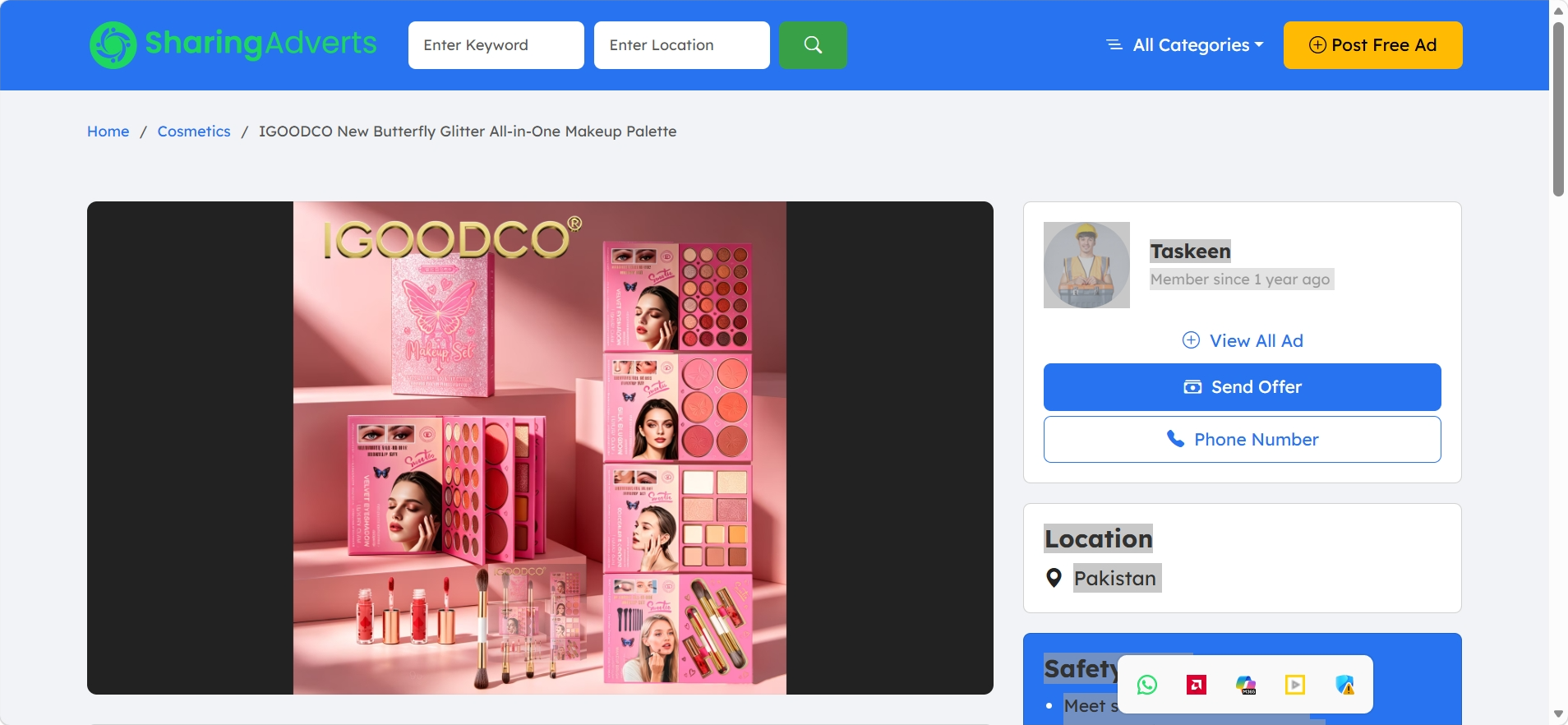Click the Post Free Ad button
1568x725 pixels.
click(x=1373, y=45)
